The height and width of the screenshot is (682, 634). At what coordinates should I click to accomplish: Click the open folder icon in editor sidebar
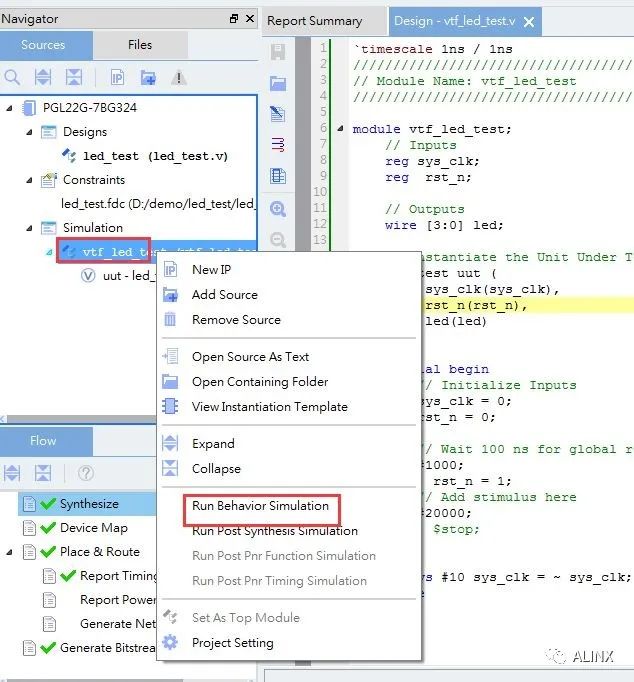pyautogui.click(x=278, y=83)
